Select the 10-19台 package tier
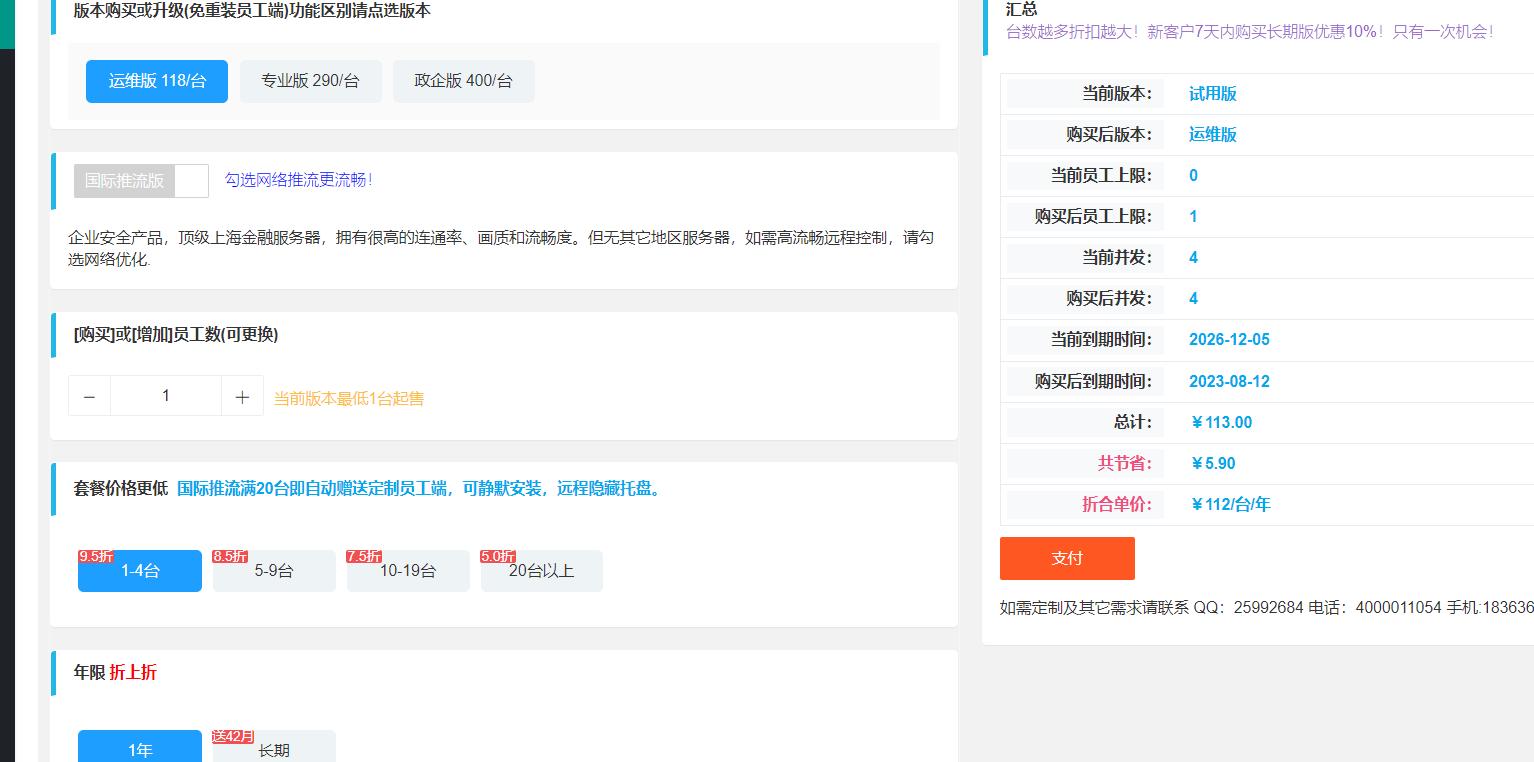Screen dimensions: 1534x762 (408, 571)
